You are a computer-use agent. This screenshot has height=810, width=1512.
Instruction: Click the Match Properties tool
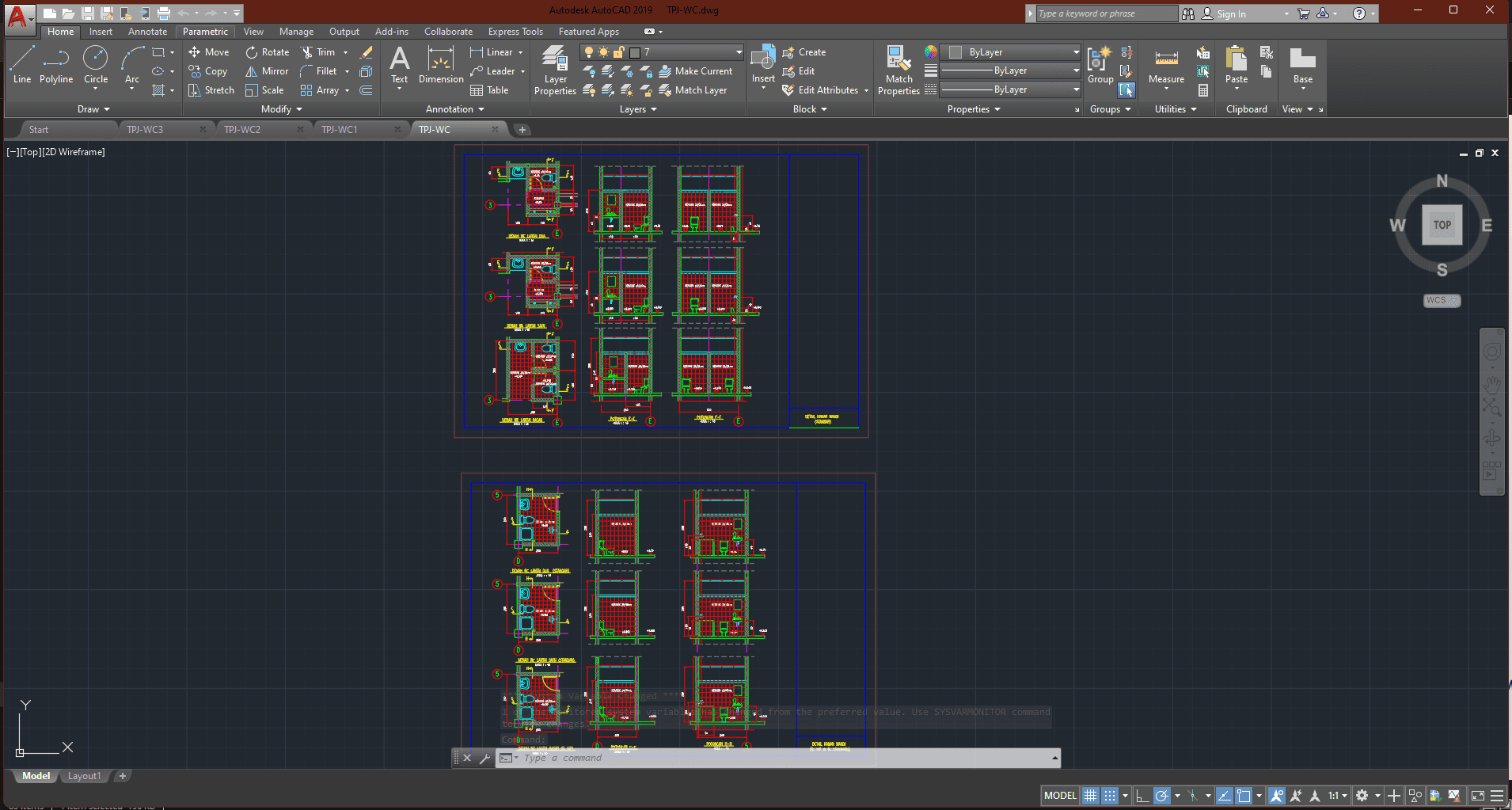click(898, 70)
